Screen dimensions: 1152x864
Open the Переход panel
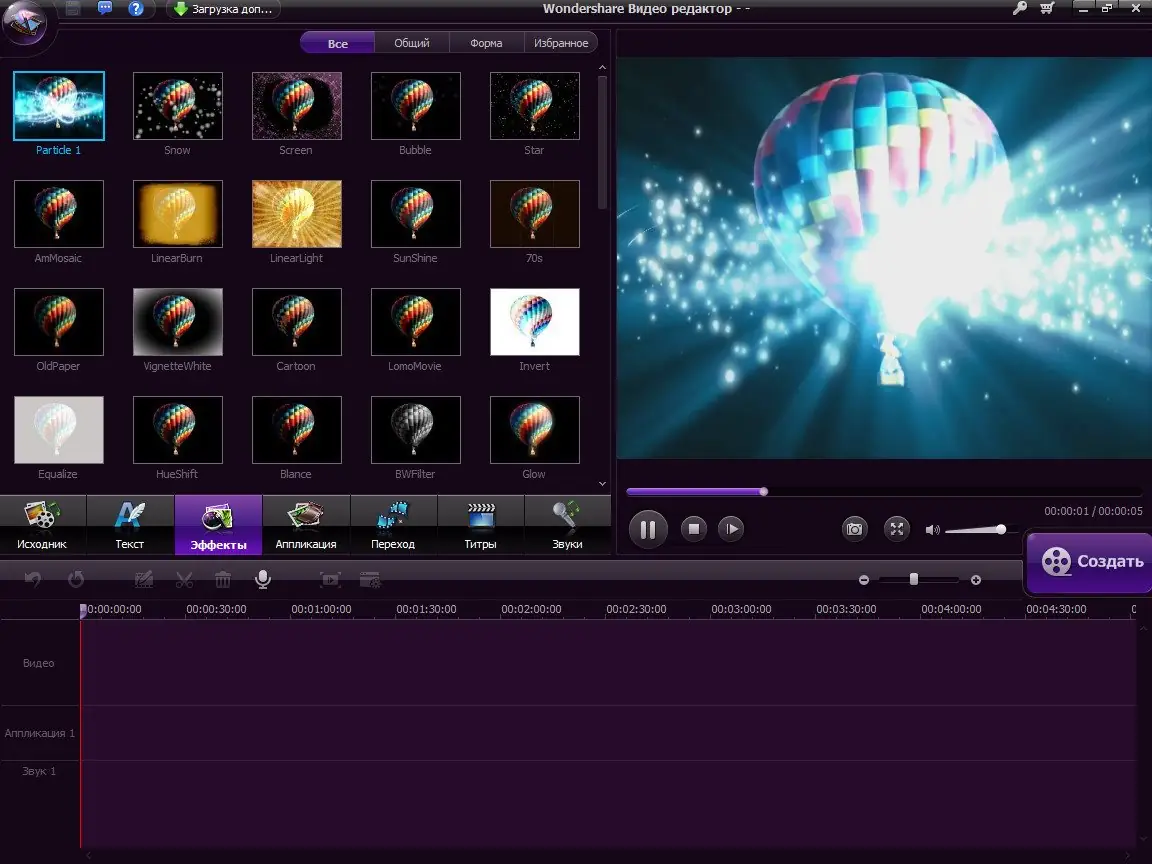pos(393,525)
